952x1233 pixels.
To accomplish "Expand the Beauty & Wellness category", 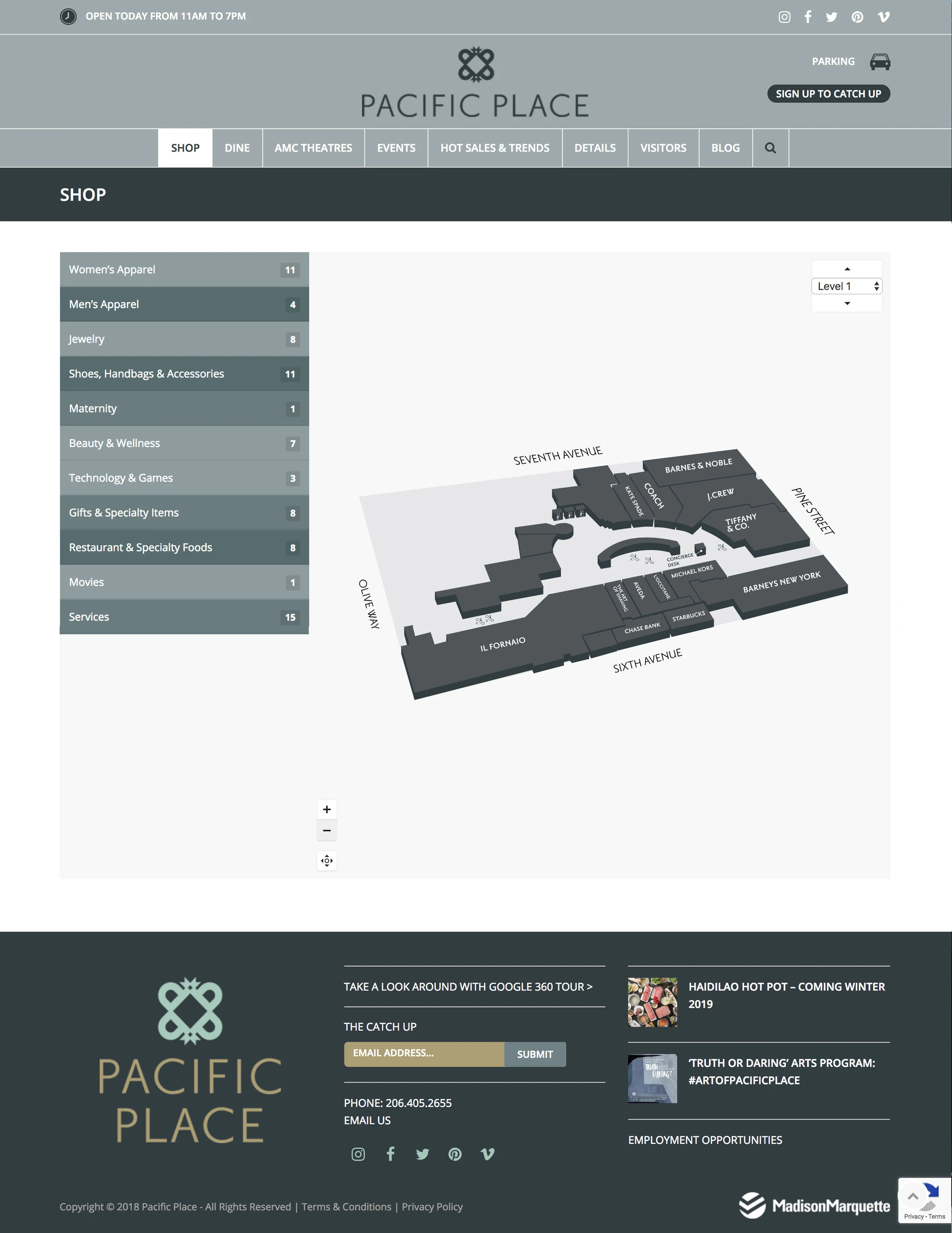I will 184,443.
